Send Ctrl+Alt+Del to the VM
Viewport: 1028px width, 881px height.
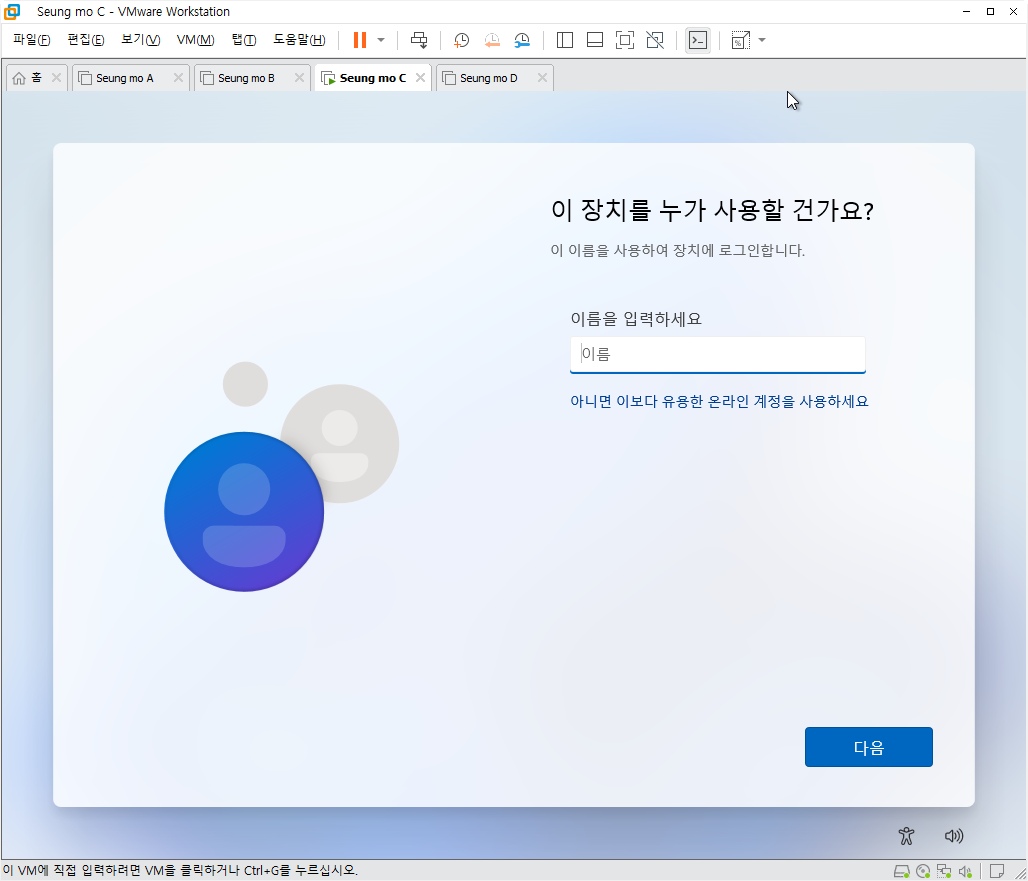pos(419,40)
